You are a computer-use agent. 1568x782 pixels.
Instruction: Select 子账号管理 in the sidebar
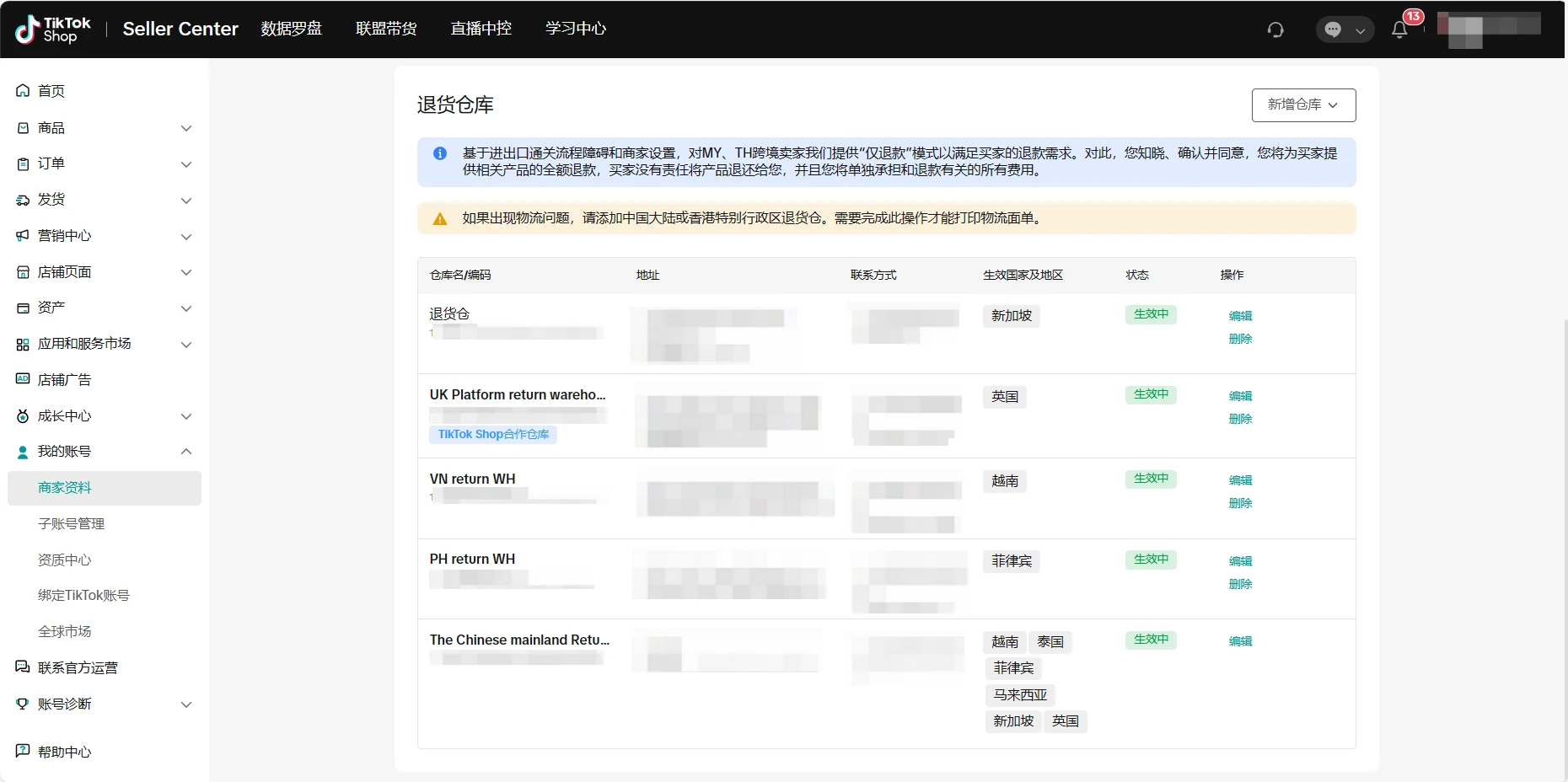coord(72,524)
